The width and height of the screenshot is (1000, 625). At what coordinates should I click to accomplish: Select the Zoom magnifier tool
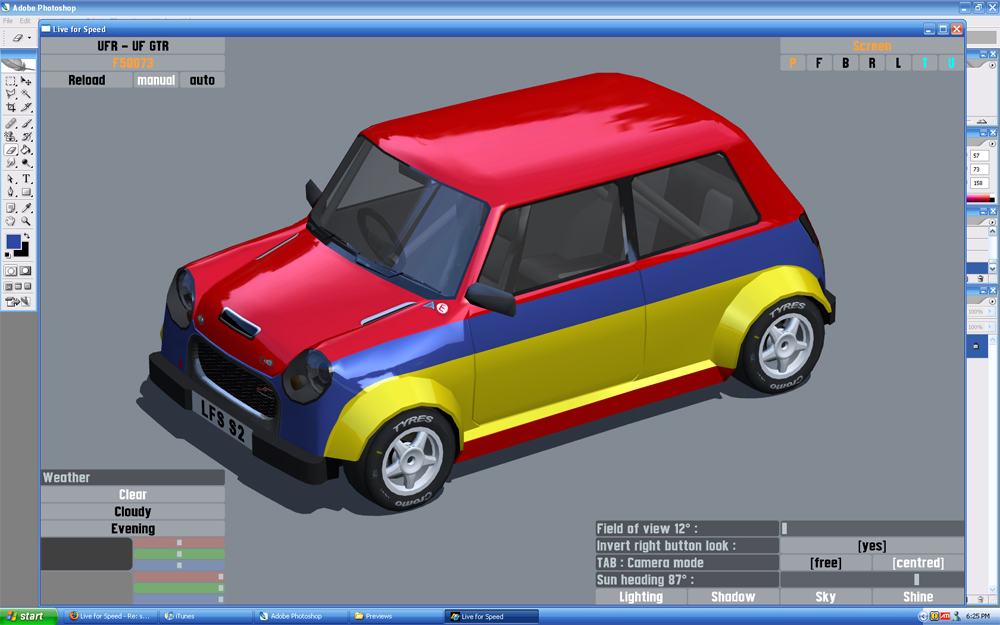click(26, 221)
